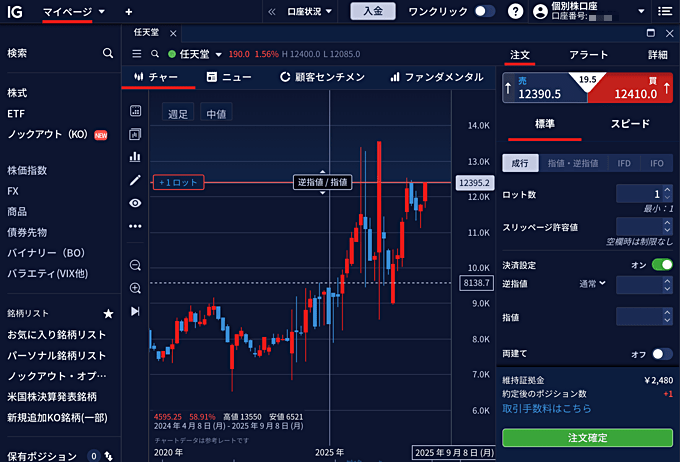Open account profile avatar icon

tap(540, 11)
